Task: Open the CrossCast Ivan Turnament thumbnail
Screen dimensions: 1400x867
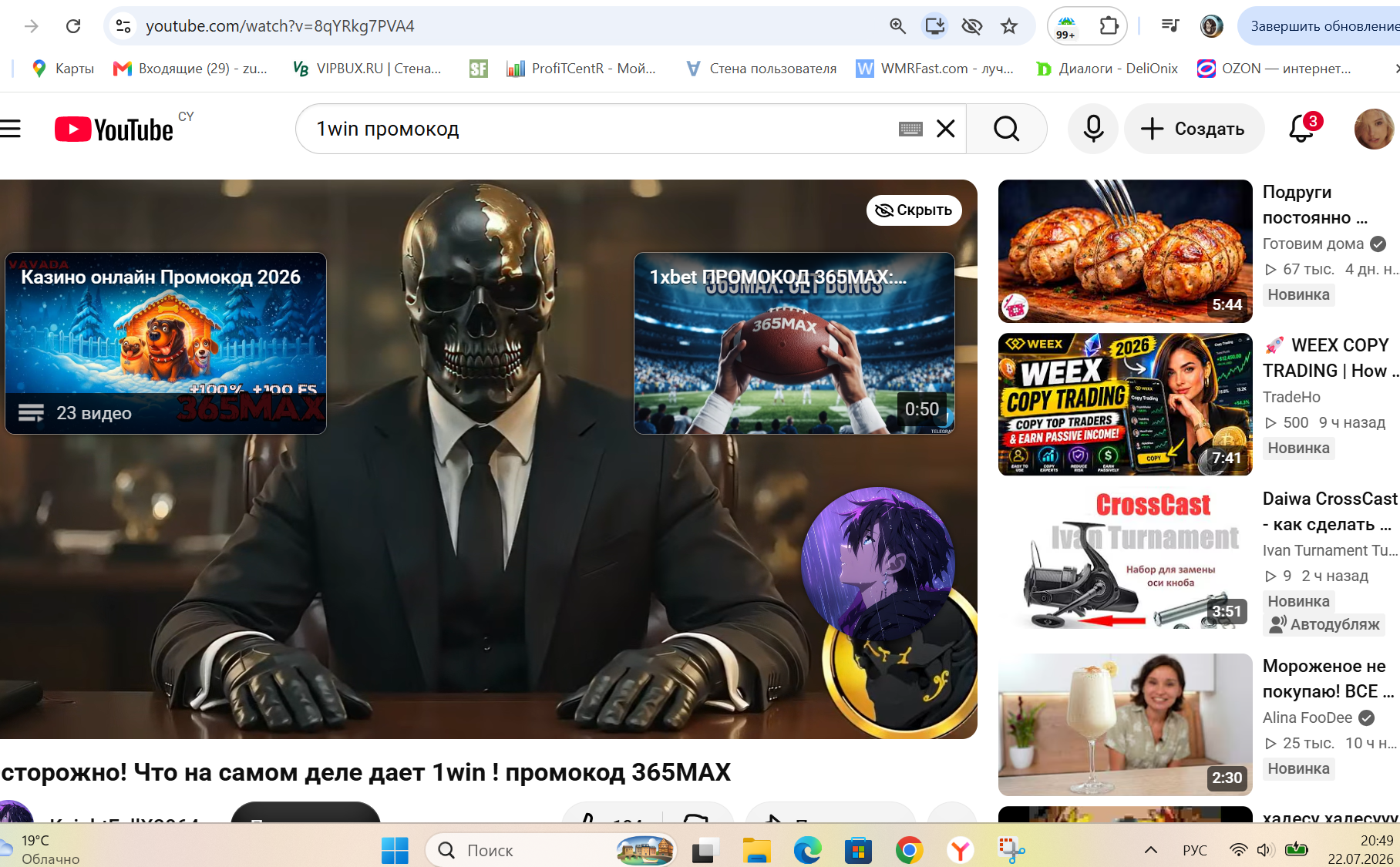Action: (1126, 558)
